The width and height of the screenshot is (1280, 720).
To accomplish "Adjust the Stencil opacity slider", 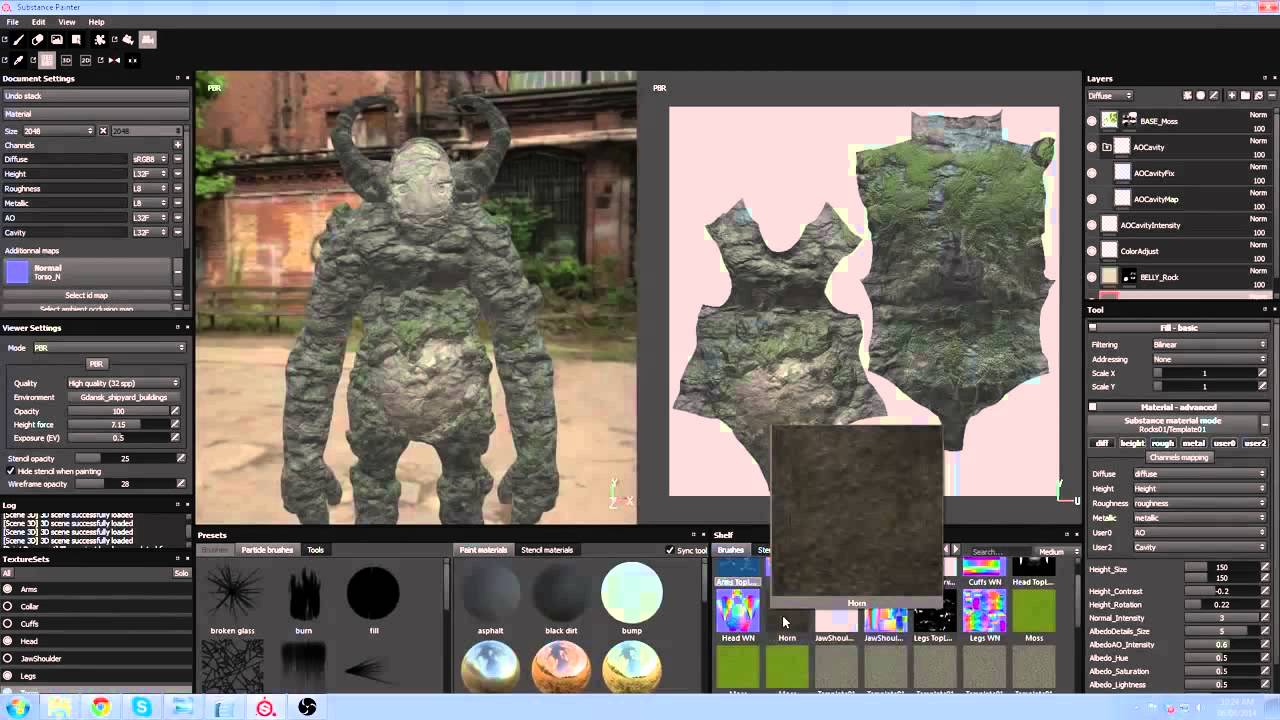I will (x=124, y=458).
